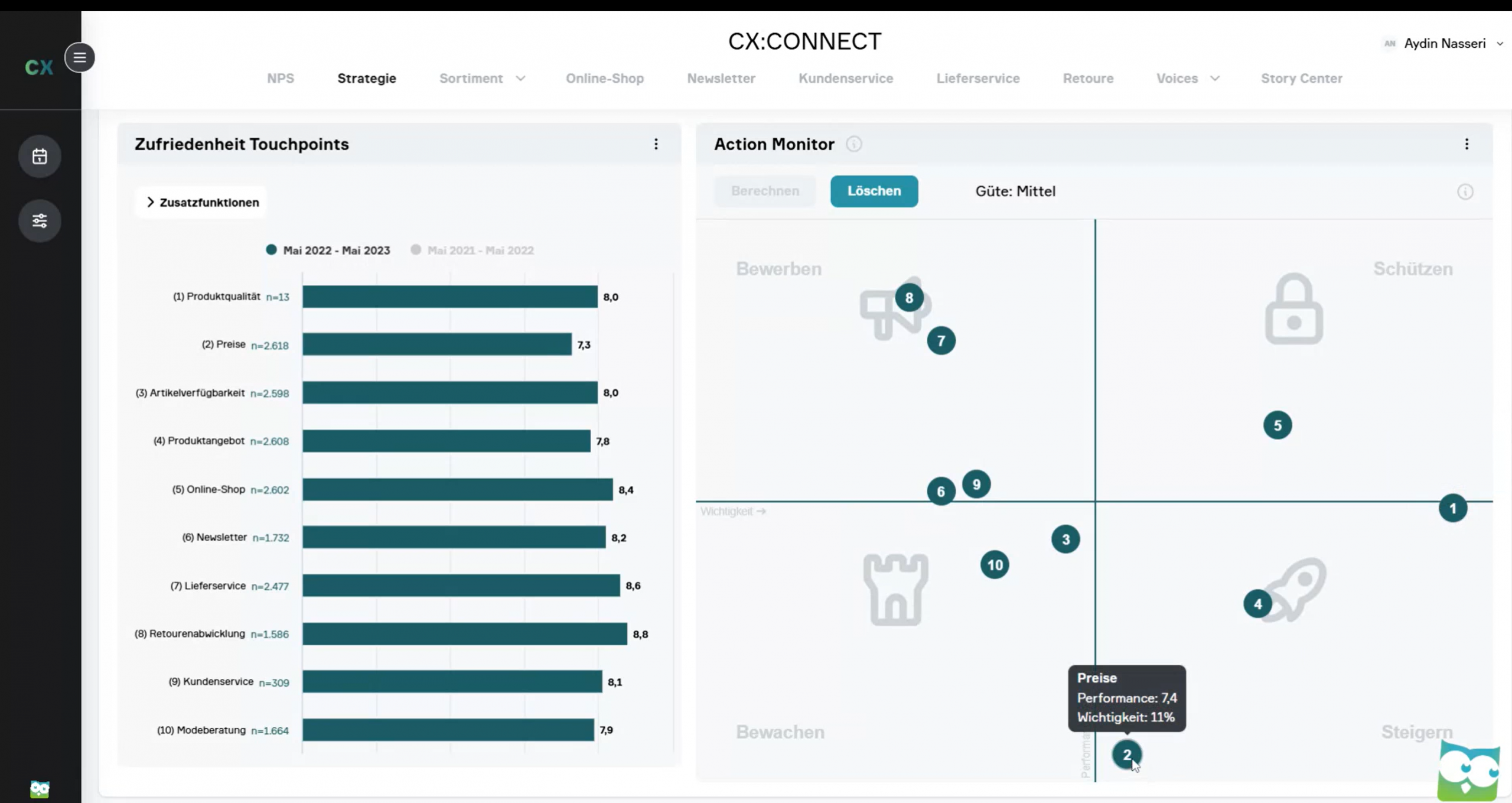Click the Berechnen button
The image size is (1512, 803).
[765, 191]
